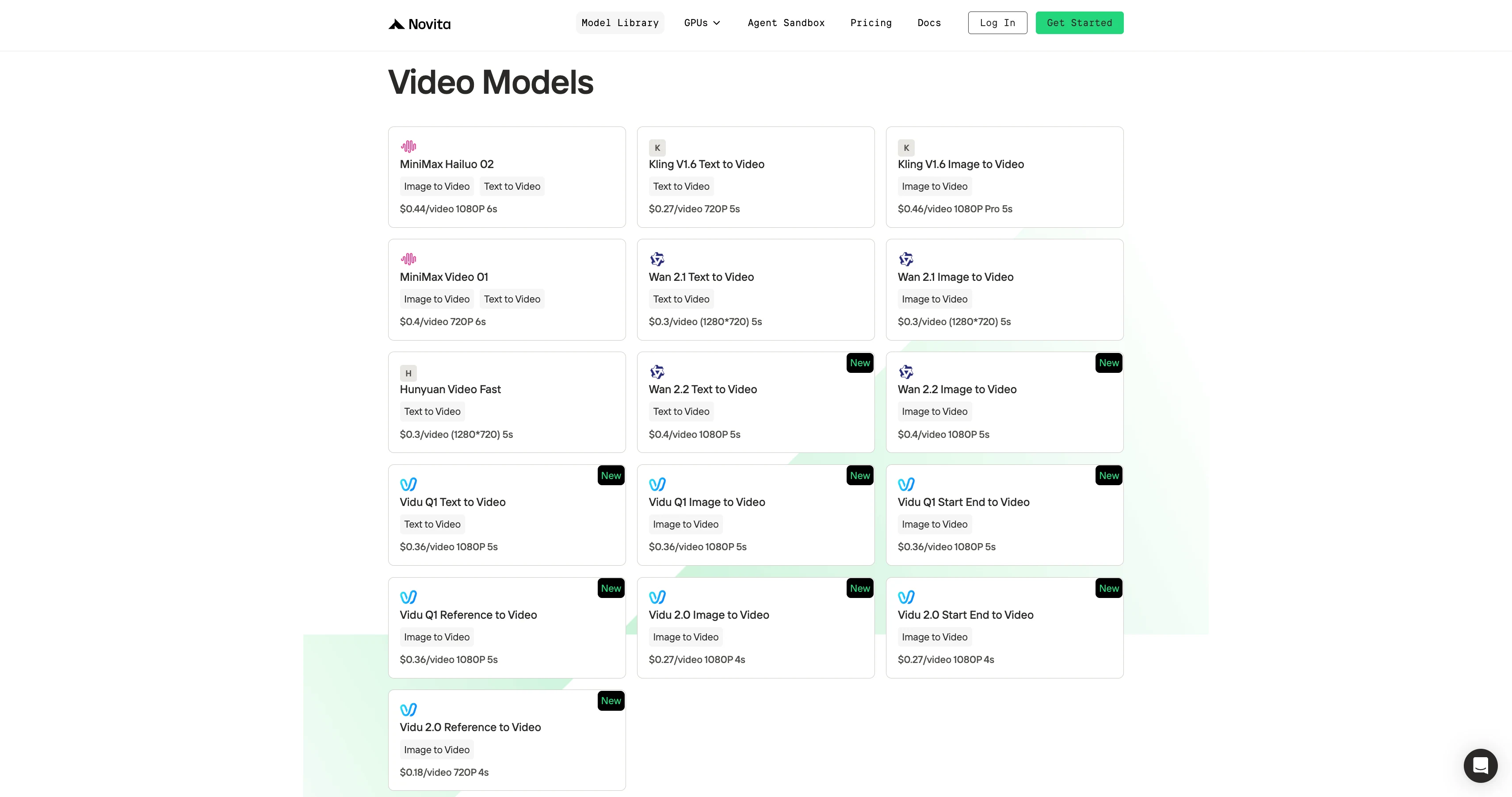The width and height of the screenshot is (1512, 797).
Task: Open the Vidu 2.0 Image to Video title
Action: point(709,615)
